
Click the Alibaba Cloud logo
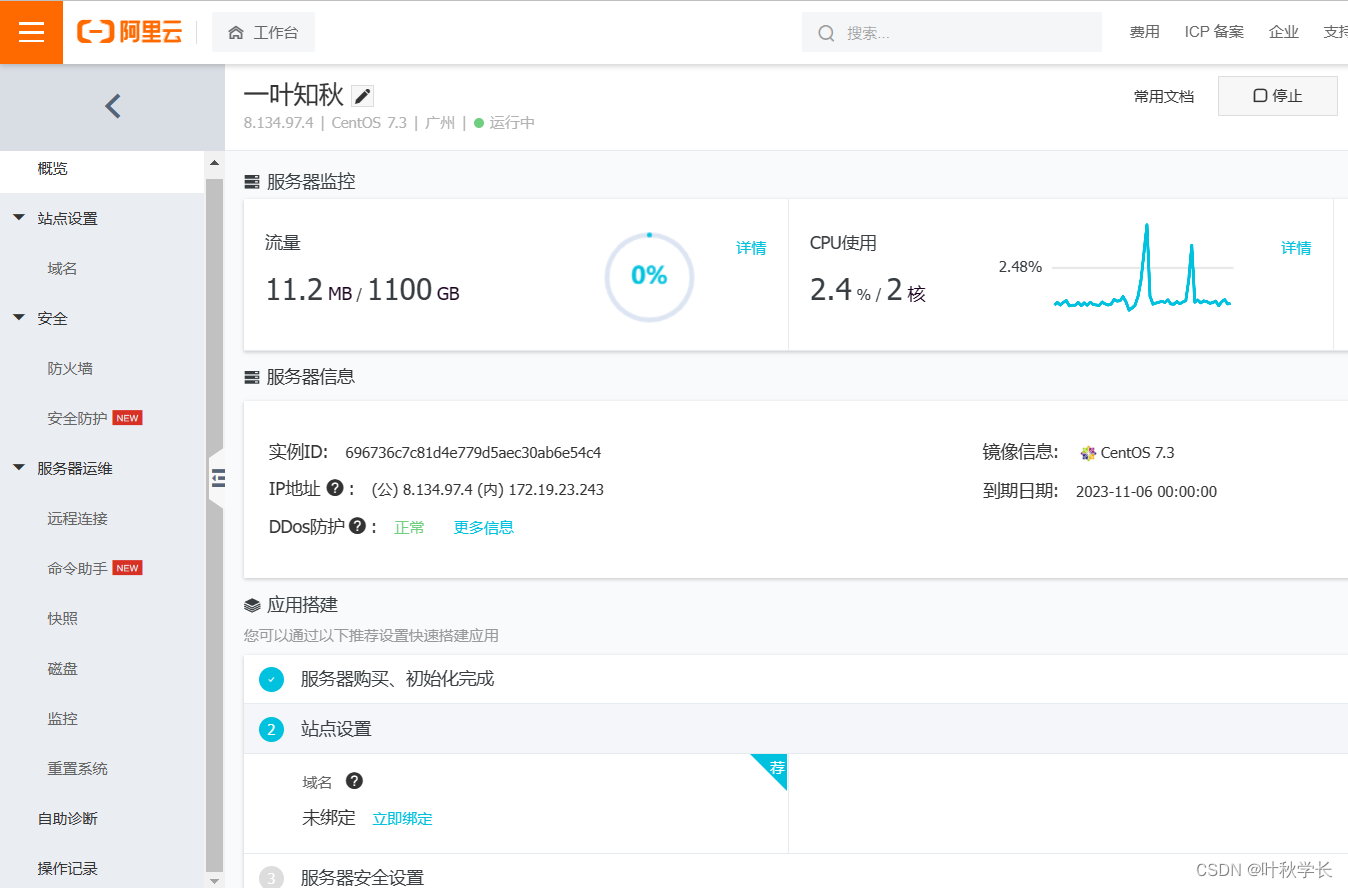pos(130,32)
